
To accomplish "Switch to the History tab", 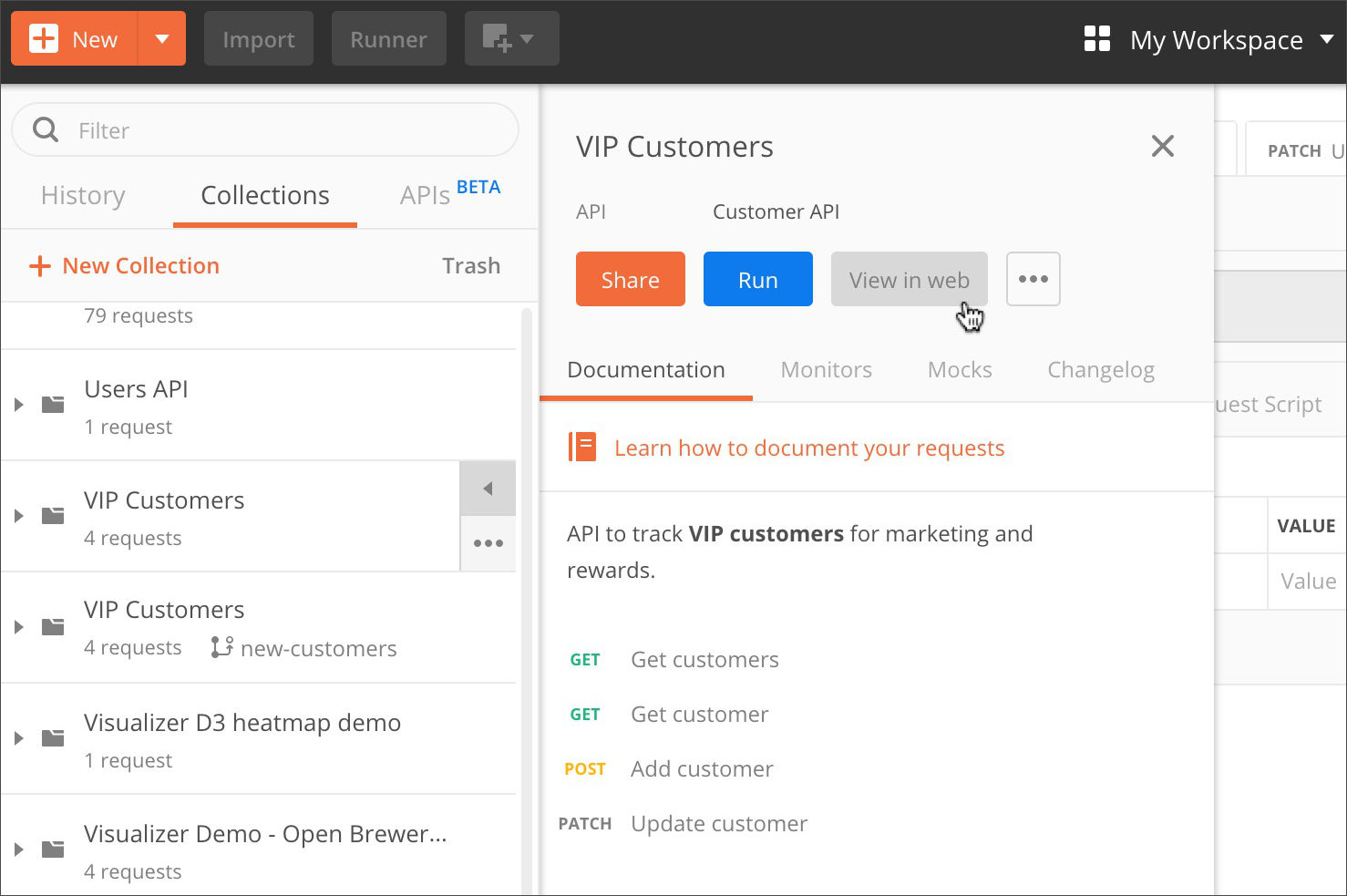I will (x=83, y=195).
